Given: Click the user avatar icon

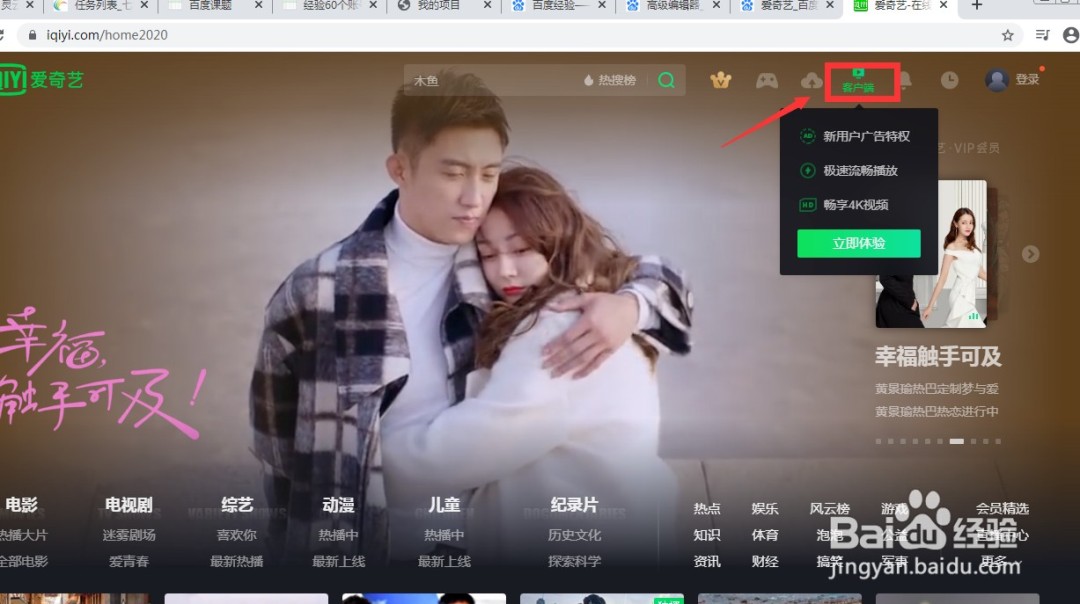Looking at the screenshot, I should [x=996, y=80].
